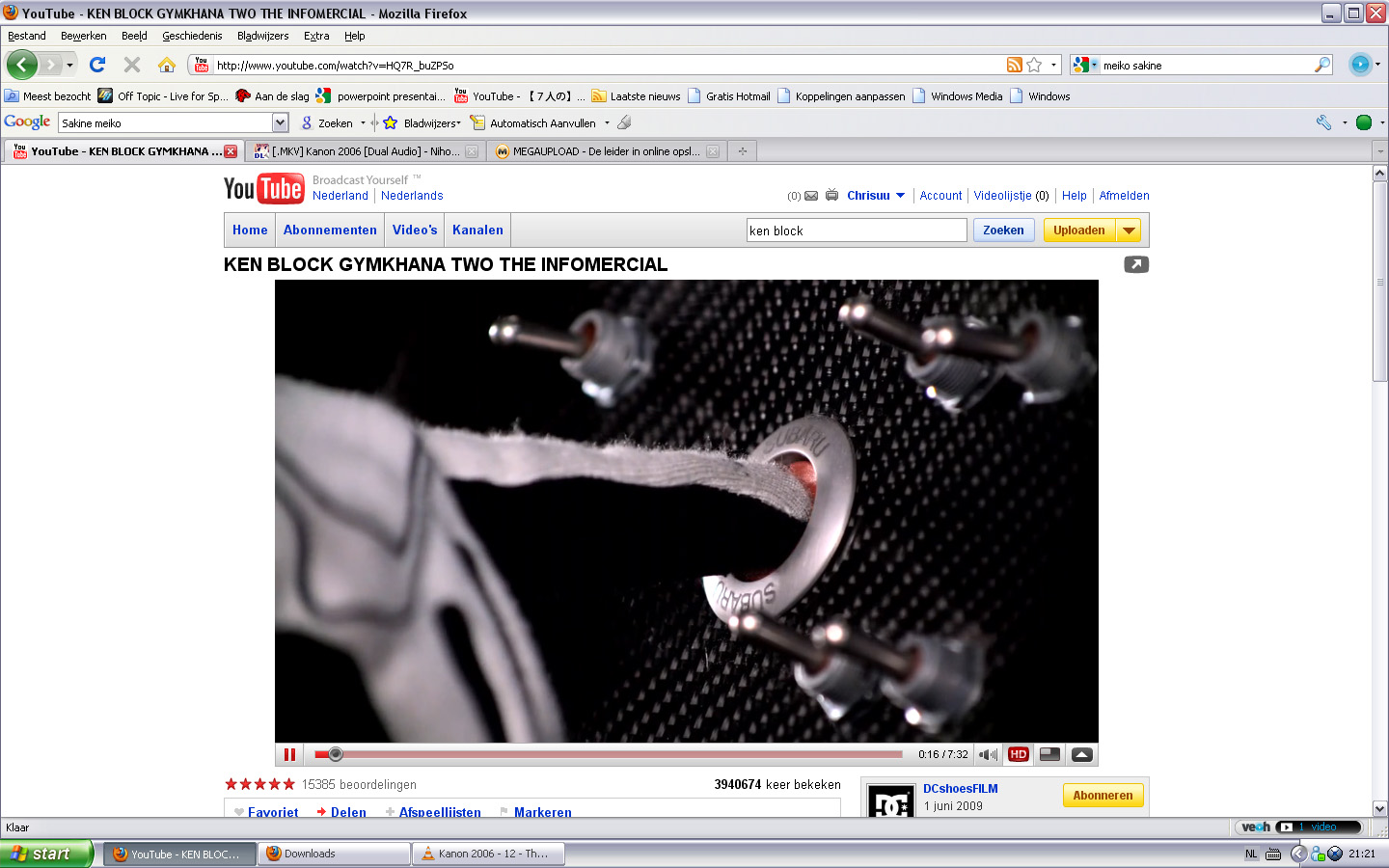1389x868 pixels.
Task: Open the Automatisch Aanvullen dropdown arrow
Action: click(x=607, y=122)
